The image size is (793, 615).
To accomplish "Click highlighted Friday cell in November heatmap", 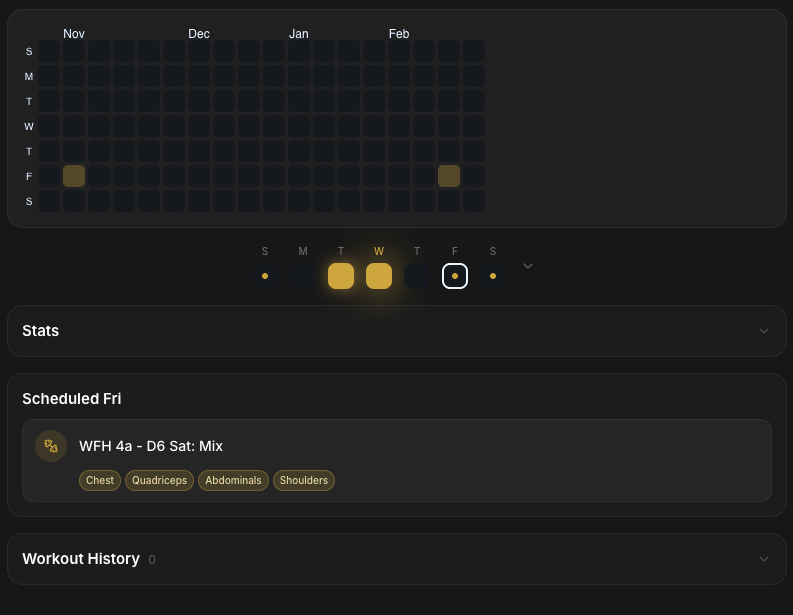I will (74, 176).
